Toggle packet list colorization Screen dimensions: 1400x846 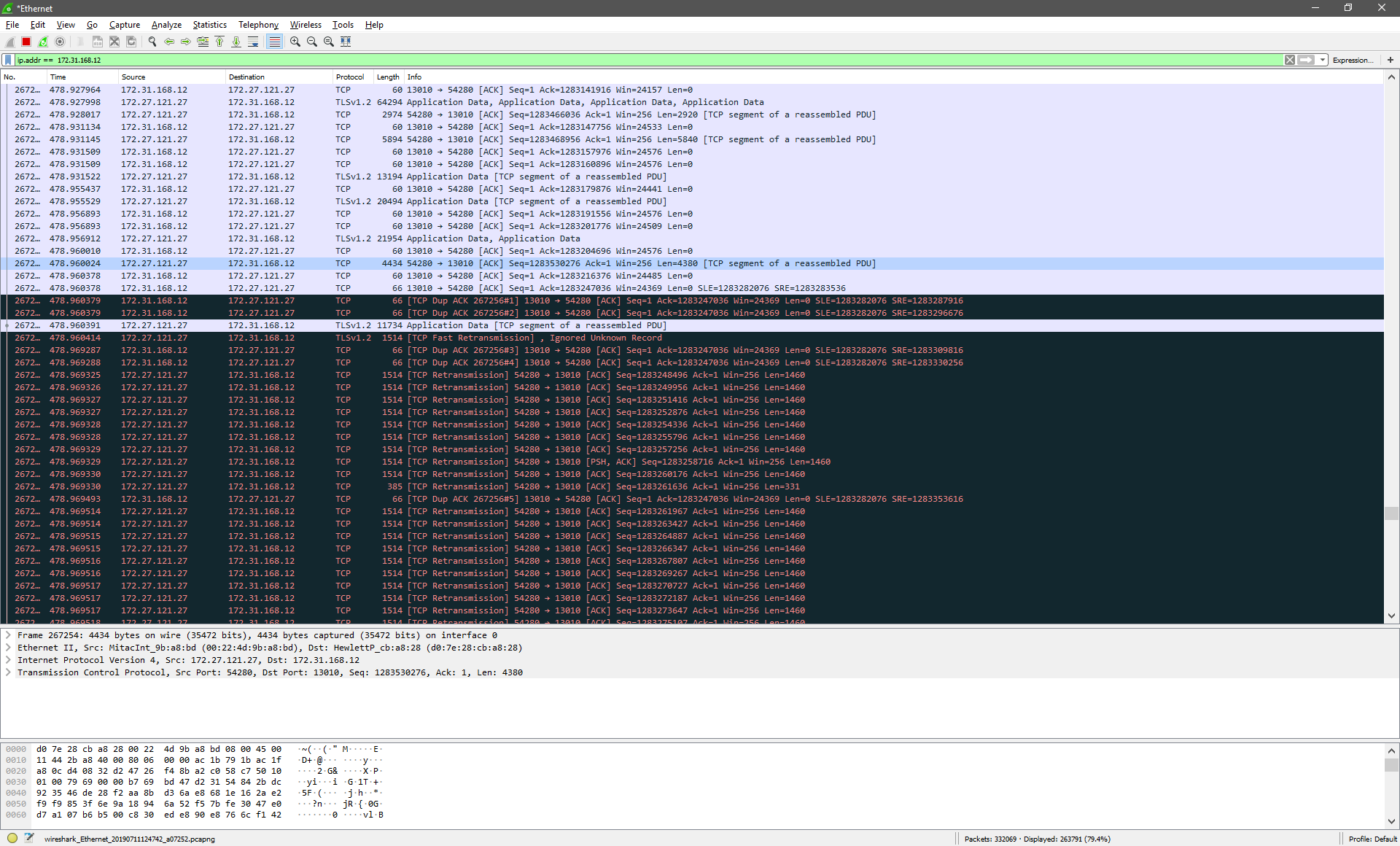pos(274,42)
